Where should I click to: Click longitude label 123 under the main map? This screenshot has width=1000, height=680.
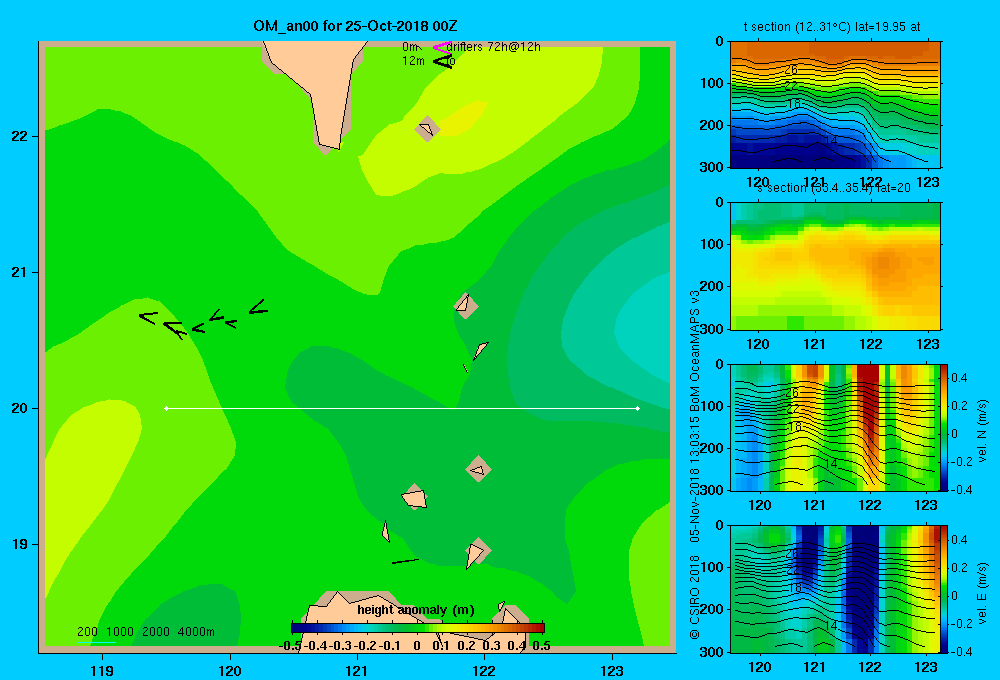tap(612, 670)
